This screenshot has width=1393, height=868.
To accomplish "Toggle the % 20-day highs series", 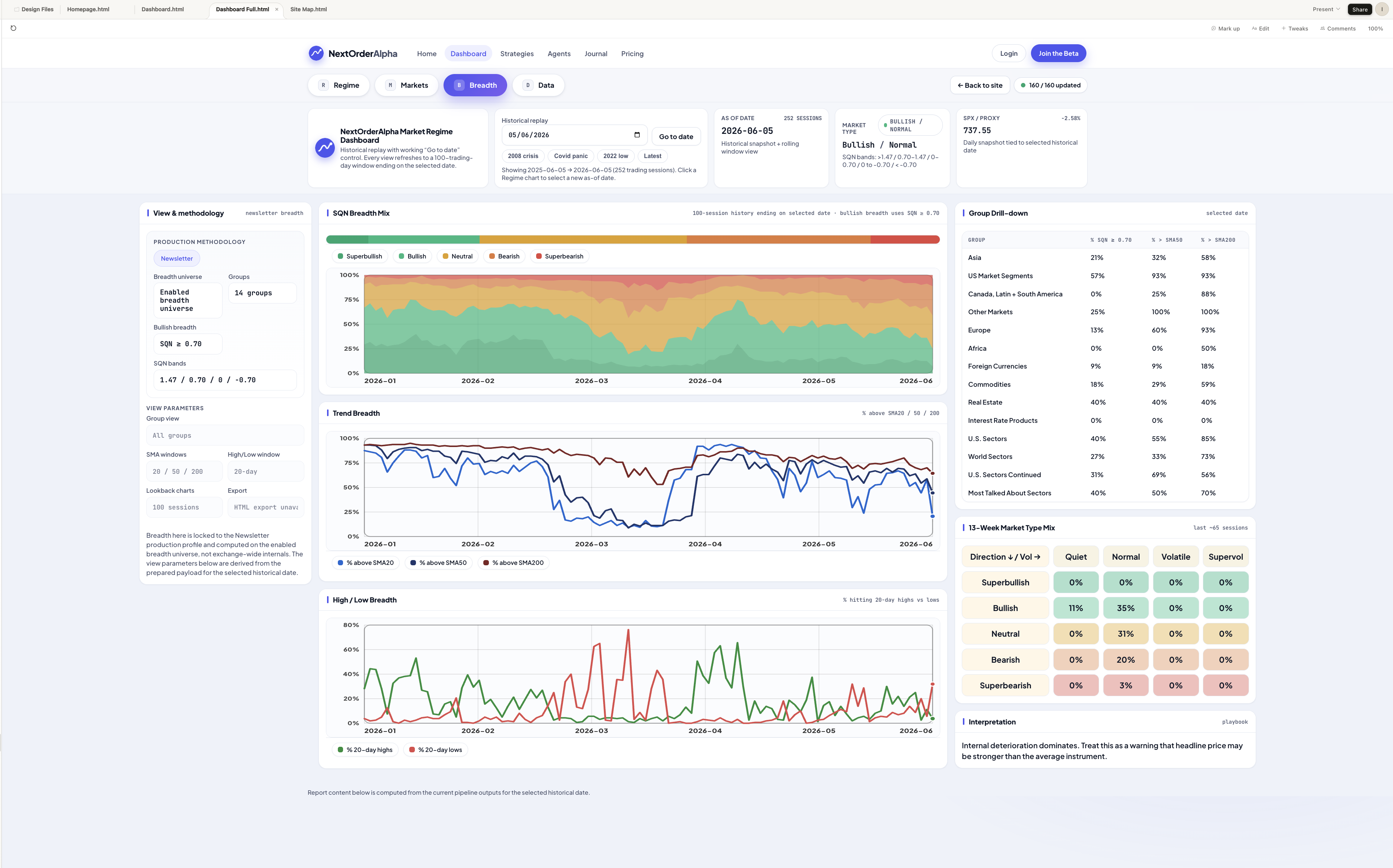I will click(365, 750).
